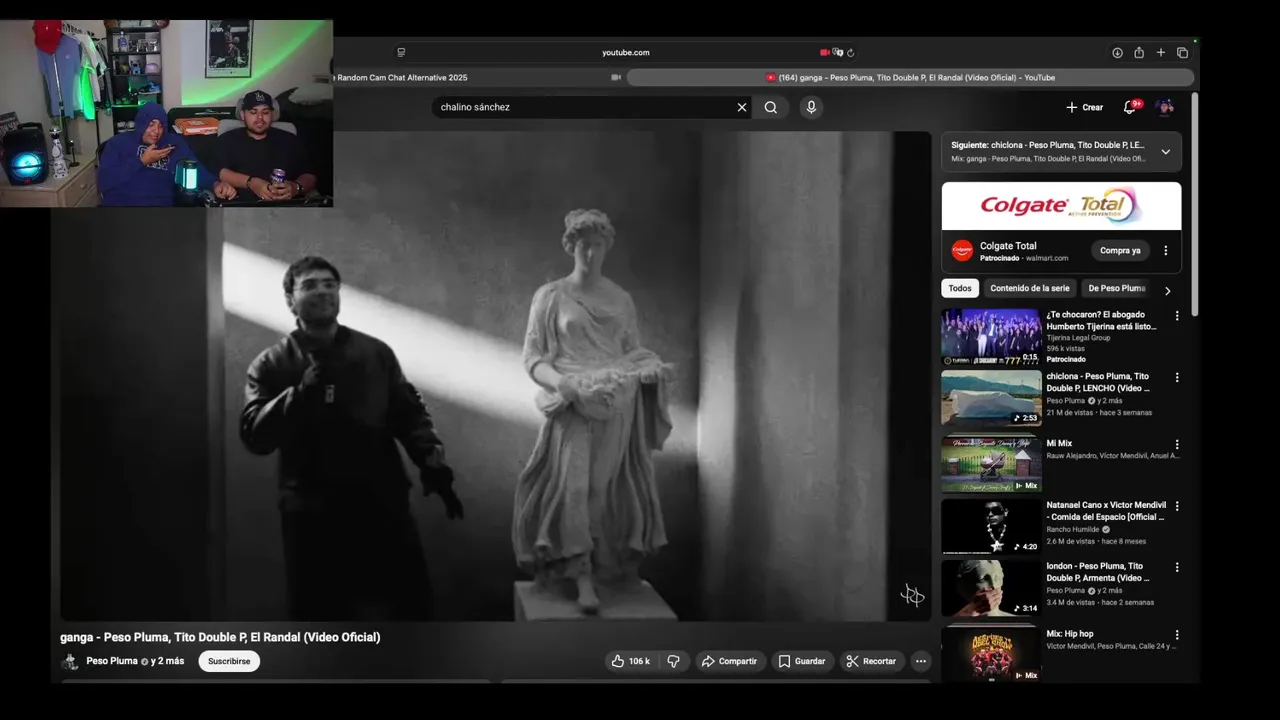Open the Mix: Hip hop thumbnail

991,654
